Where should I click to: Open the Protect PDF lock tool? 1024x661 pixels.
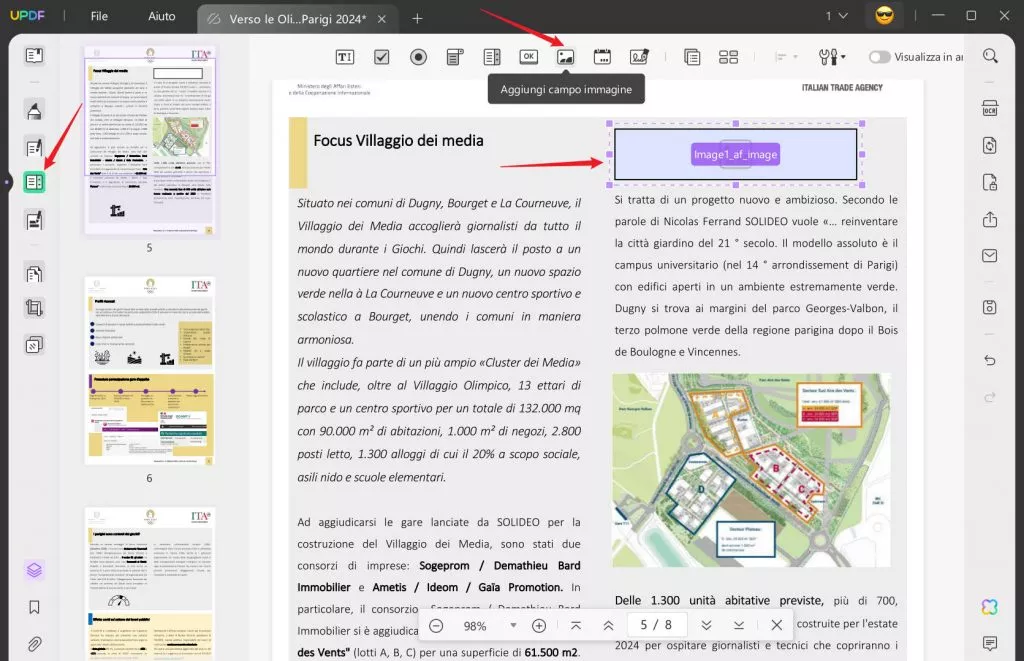click(x=990, y=182)
